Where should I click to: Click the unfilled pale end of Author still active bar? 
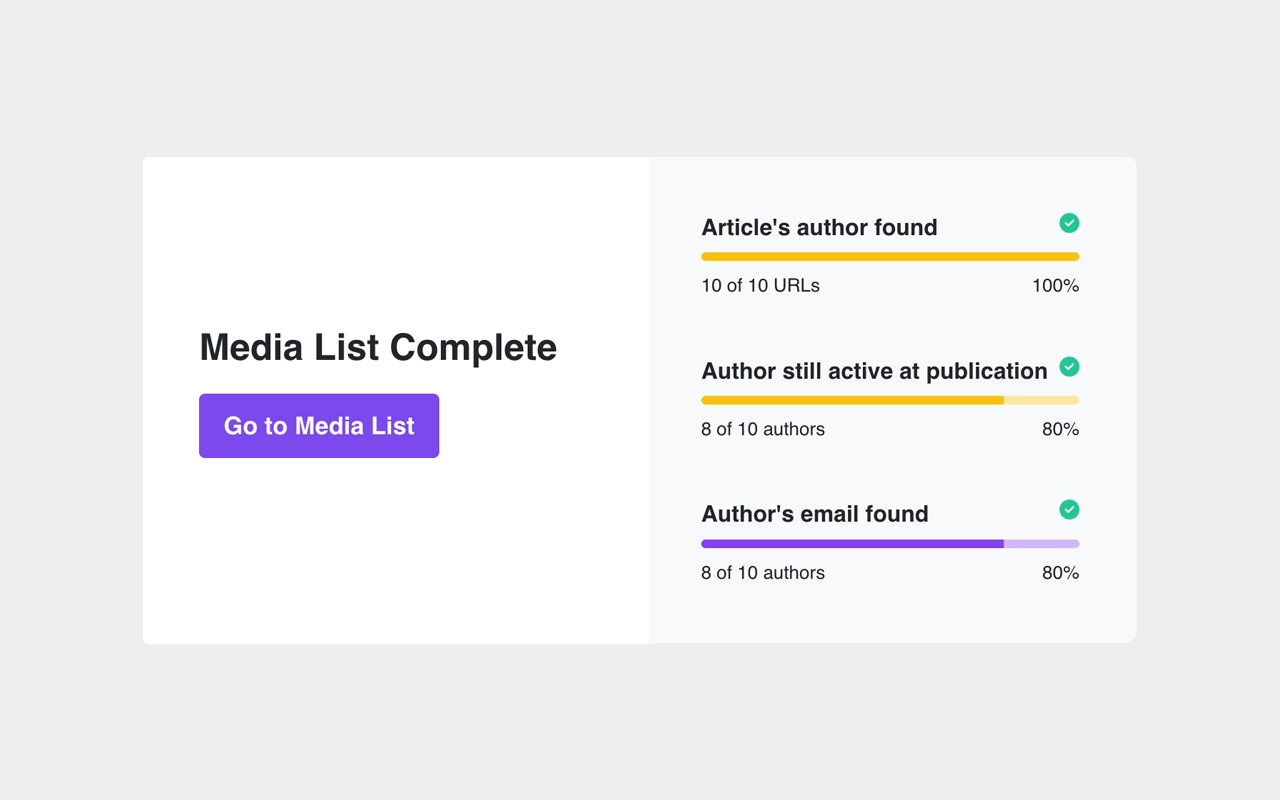(x=1041, y=400)
